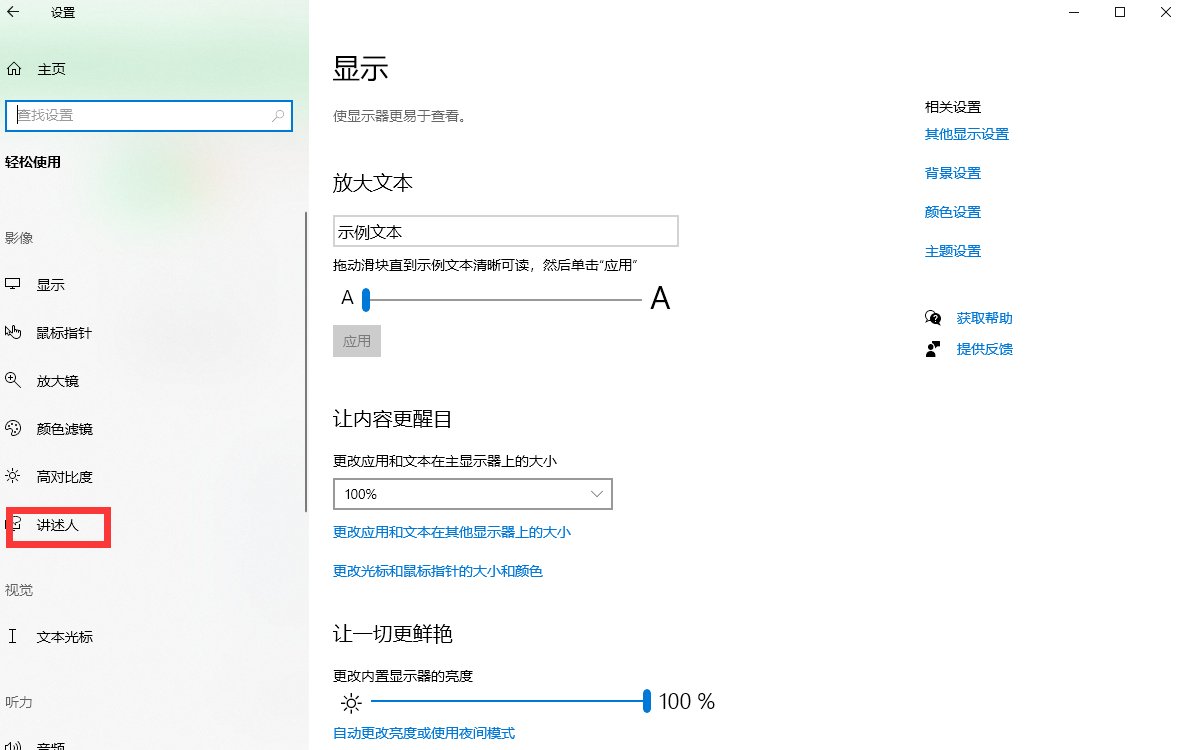The height and width of the screenshot is (750, 1180).
Task: Click the back arrow in title bar
Action: click(x=16, y=12)
